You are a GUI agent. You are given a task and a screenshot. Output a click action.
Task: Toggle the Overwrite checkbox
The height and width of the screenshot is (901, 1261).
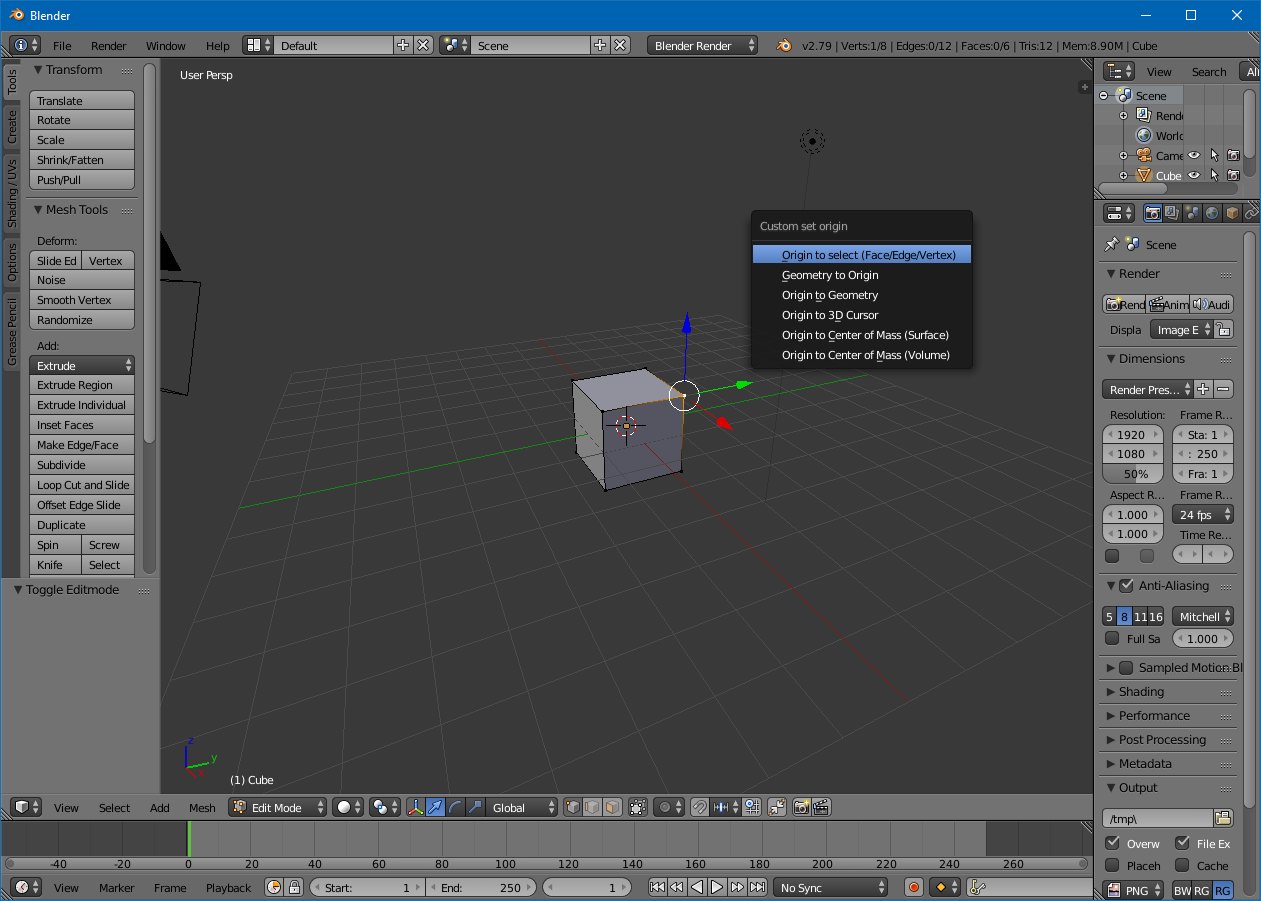tap(1112, 844)
